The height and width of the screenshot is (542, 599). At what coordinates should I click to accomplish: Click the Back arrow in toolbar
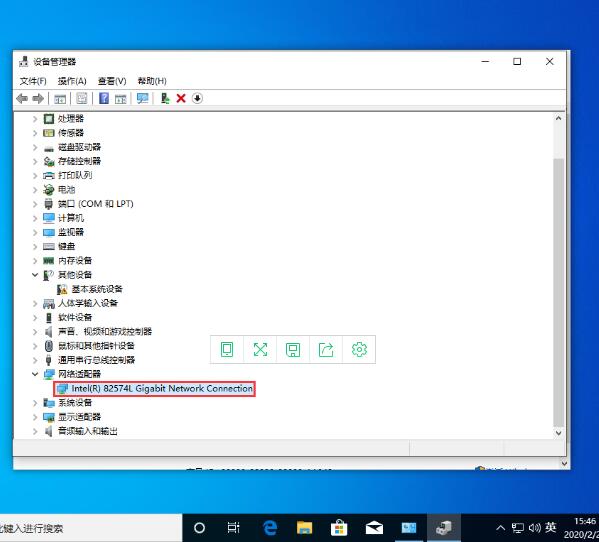tap(22, 99)
